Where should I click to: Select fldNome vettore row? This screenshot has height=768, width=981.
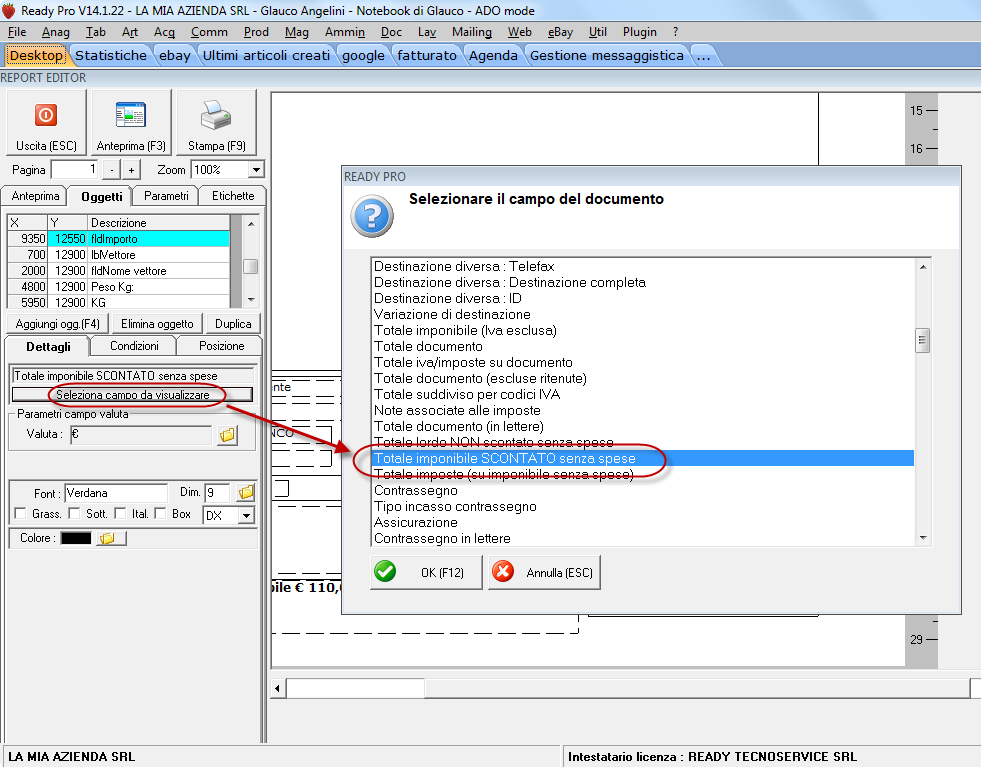[118, 271]
